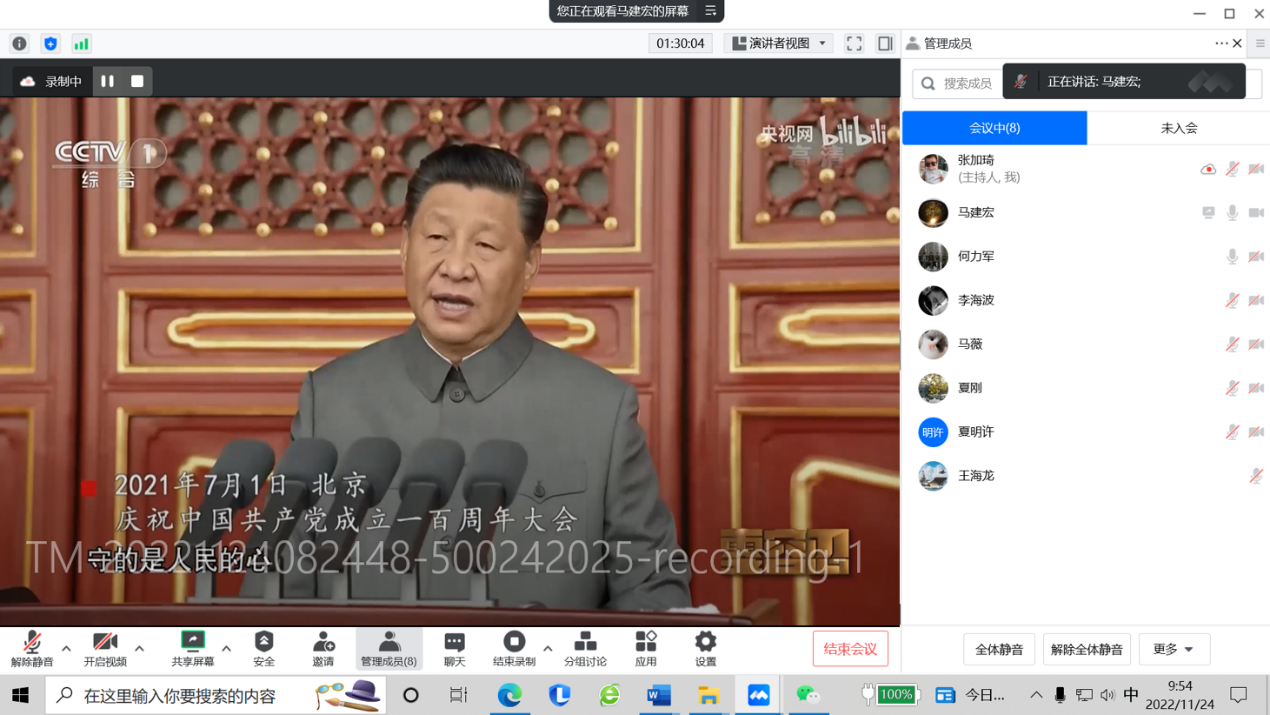Viewport: 1270px width, 715px height.
Task: Toggle 开启视频 camera button
Action: pos(105,648)
